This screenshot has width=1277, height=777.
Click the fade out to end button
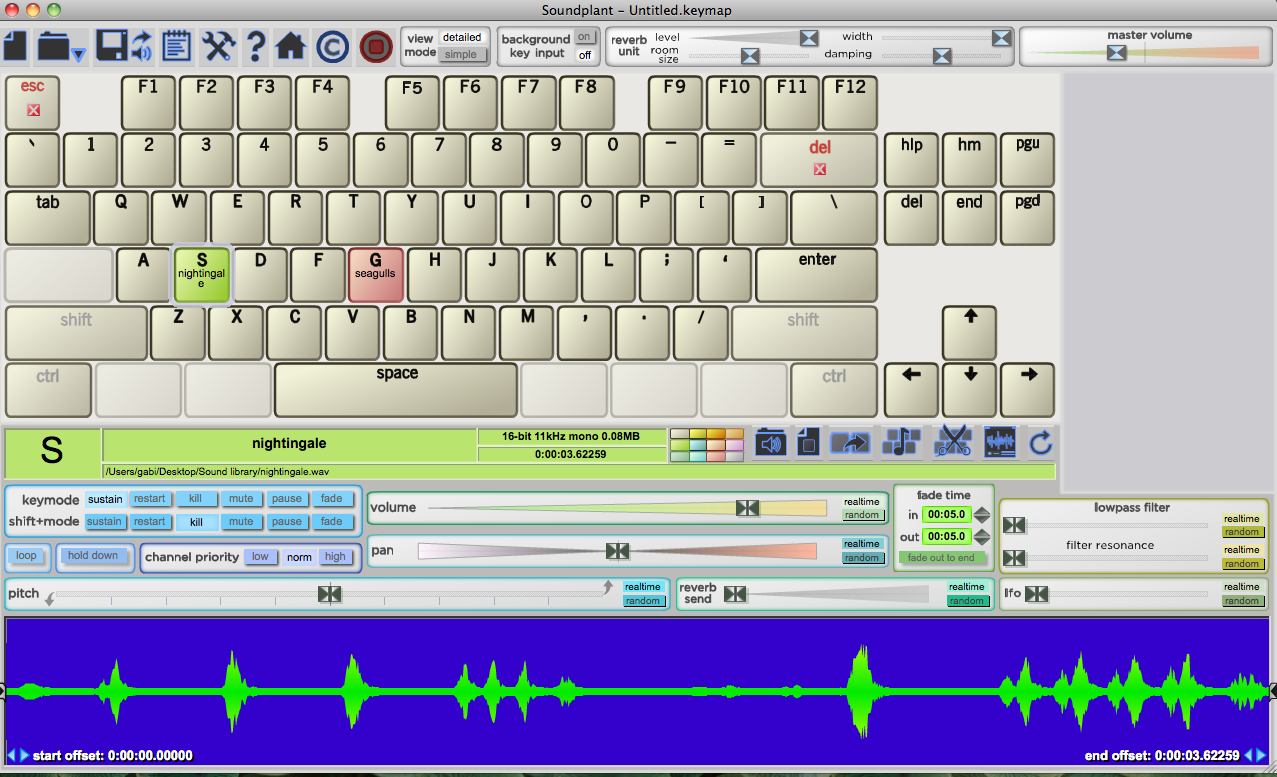pos(941,558)
